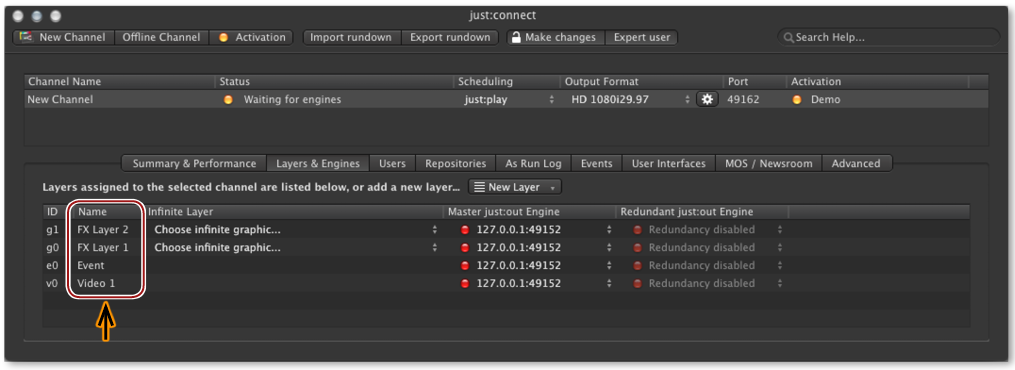Click the Offline Channel button

pyautogui.click(x=162, y=38)
